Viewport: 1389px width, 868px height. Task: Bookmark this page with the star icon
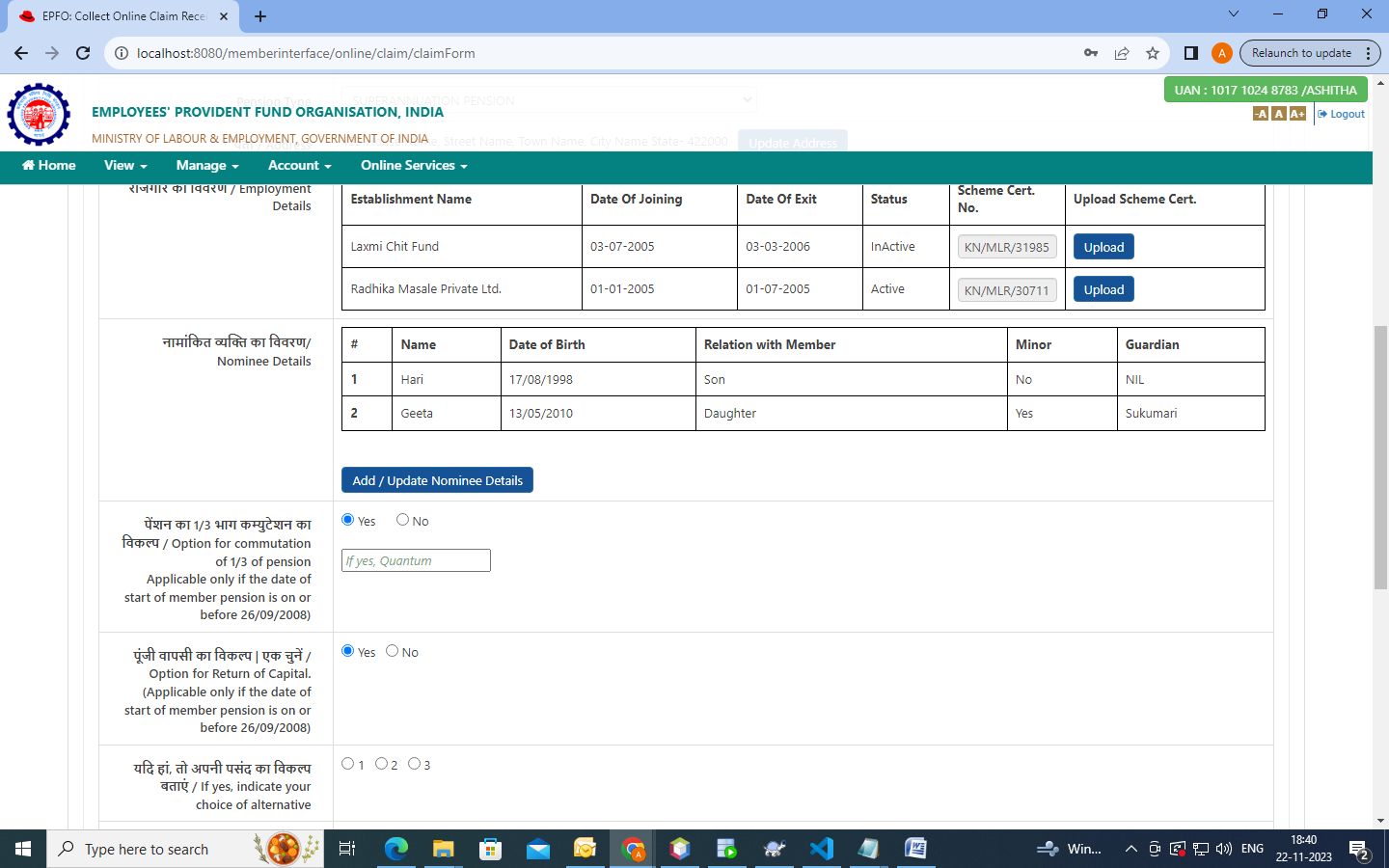(x=1153, y=53)
